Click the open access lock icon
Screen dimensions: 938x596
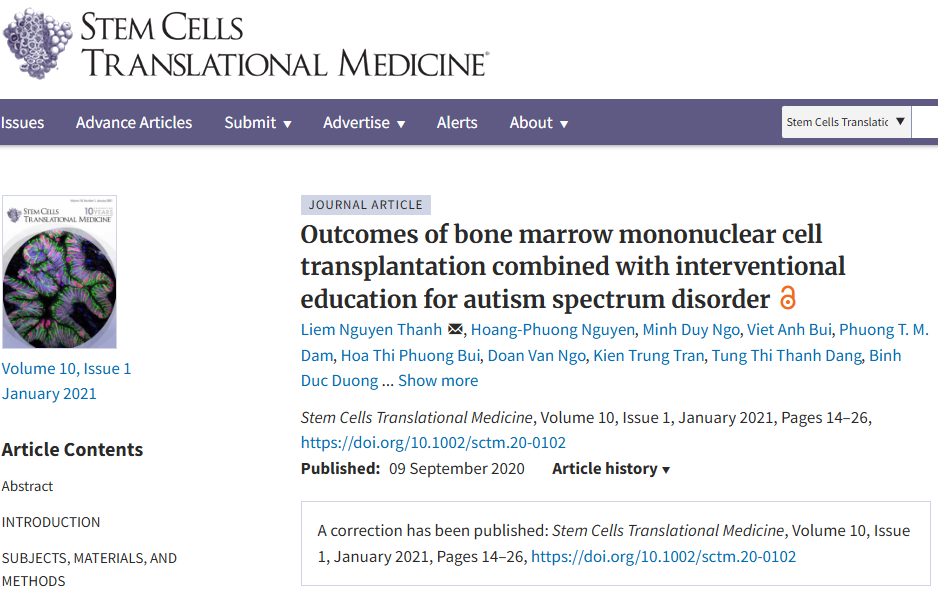pos(788,298)
